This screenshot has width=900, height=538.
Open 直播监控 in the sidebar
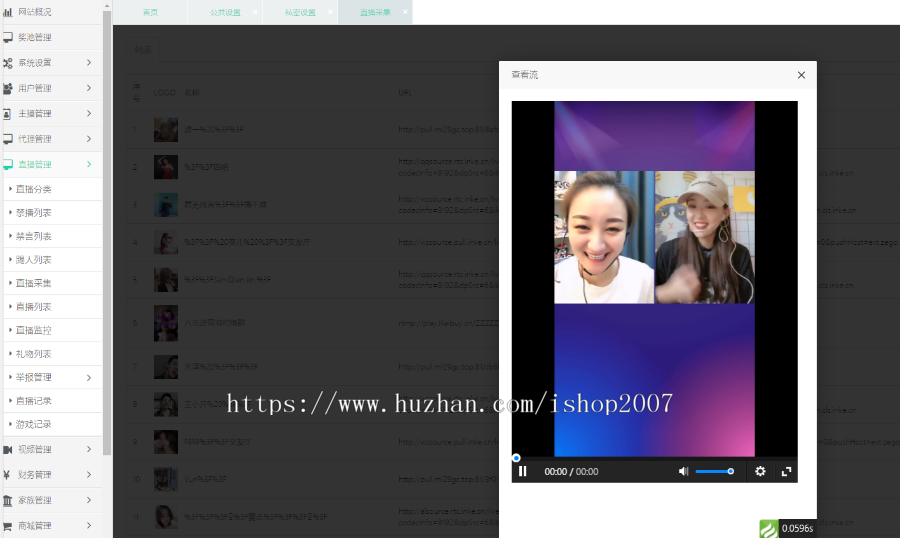[34, 330]
